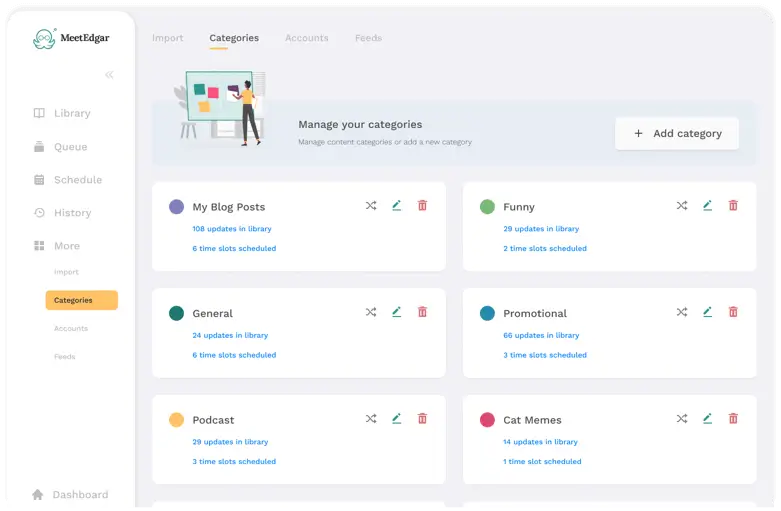781x511 pixels.
Task: Open 2 time slots scheduled link
Action: 545,248
